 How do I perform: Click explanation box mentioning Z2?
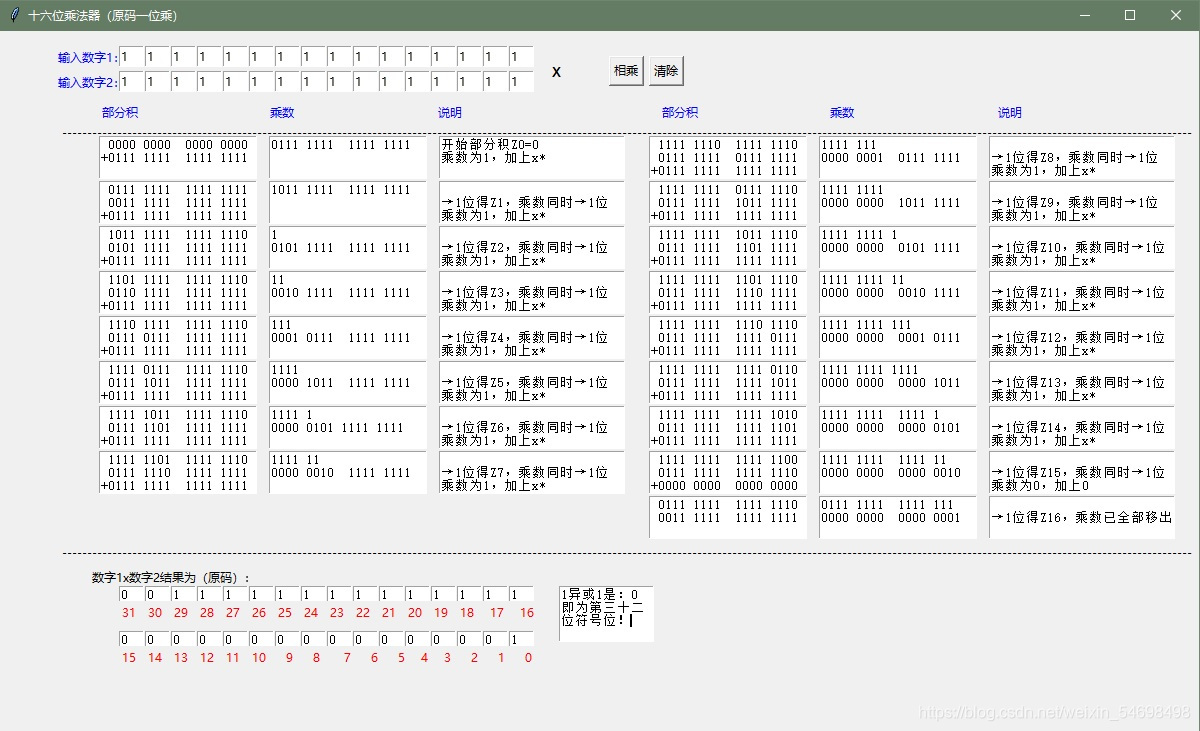tap(532, 248)
